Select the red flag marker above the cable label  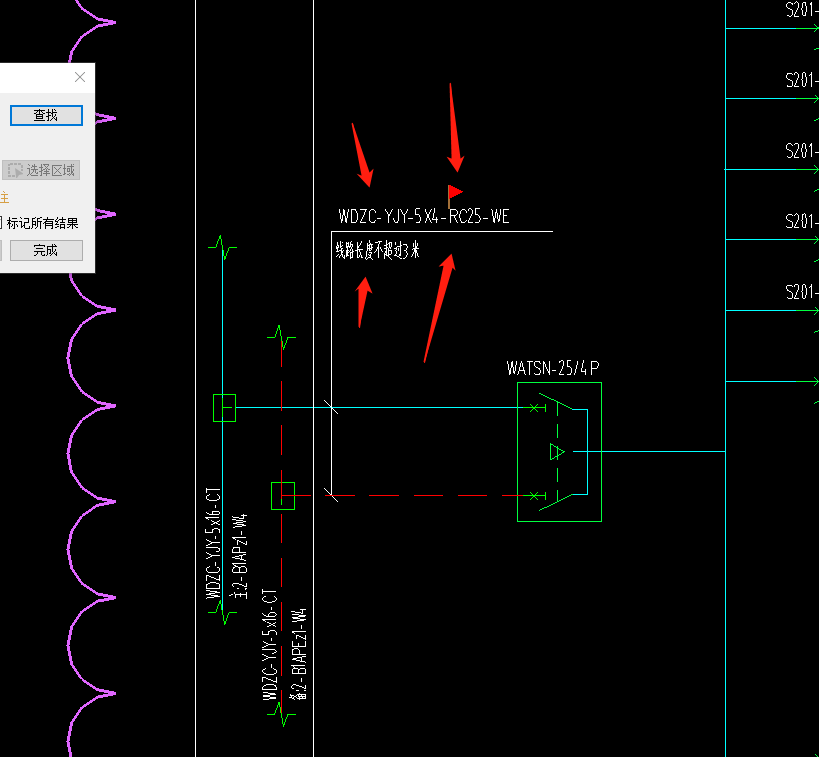tap(455, 195)
